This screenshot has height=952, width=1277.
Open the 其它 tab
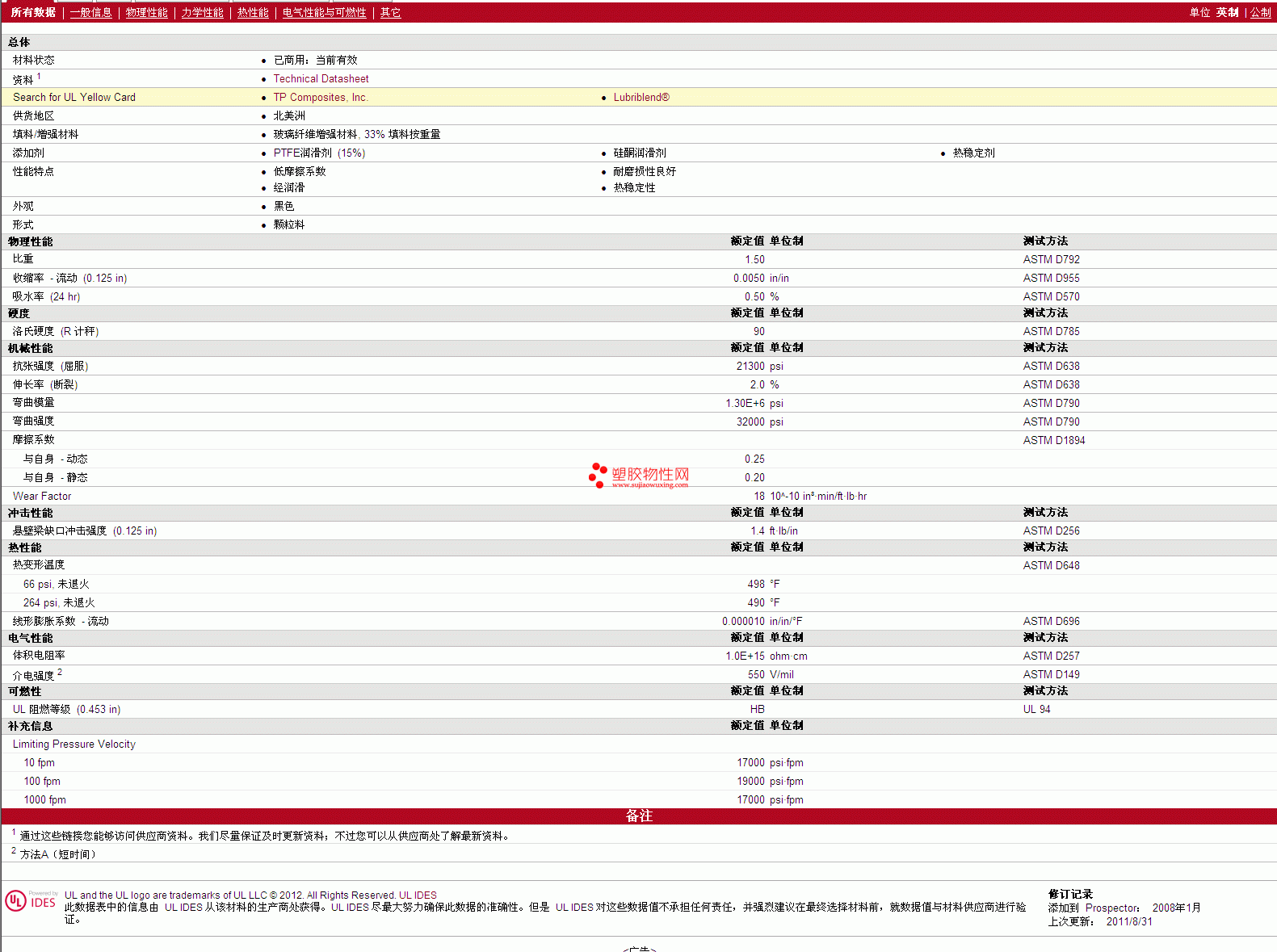point(390,13)
